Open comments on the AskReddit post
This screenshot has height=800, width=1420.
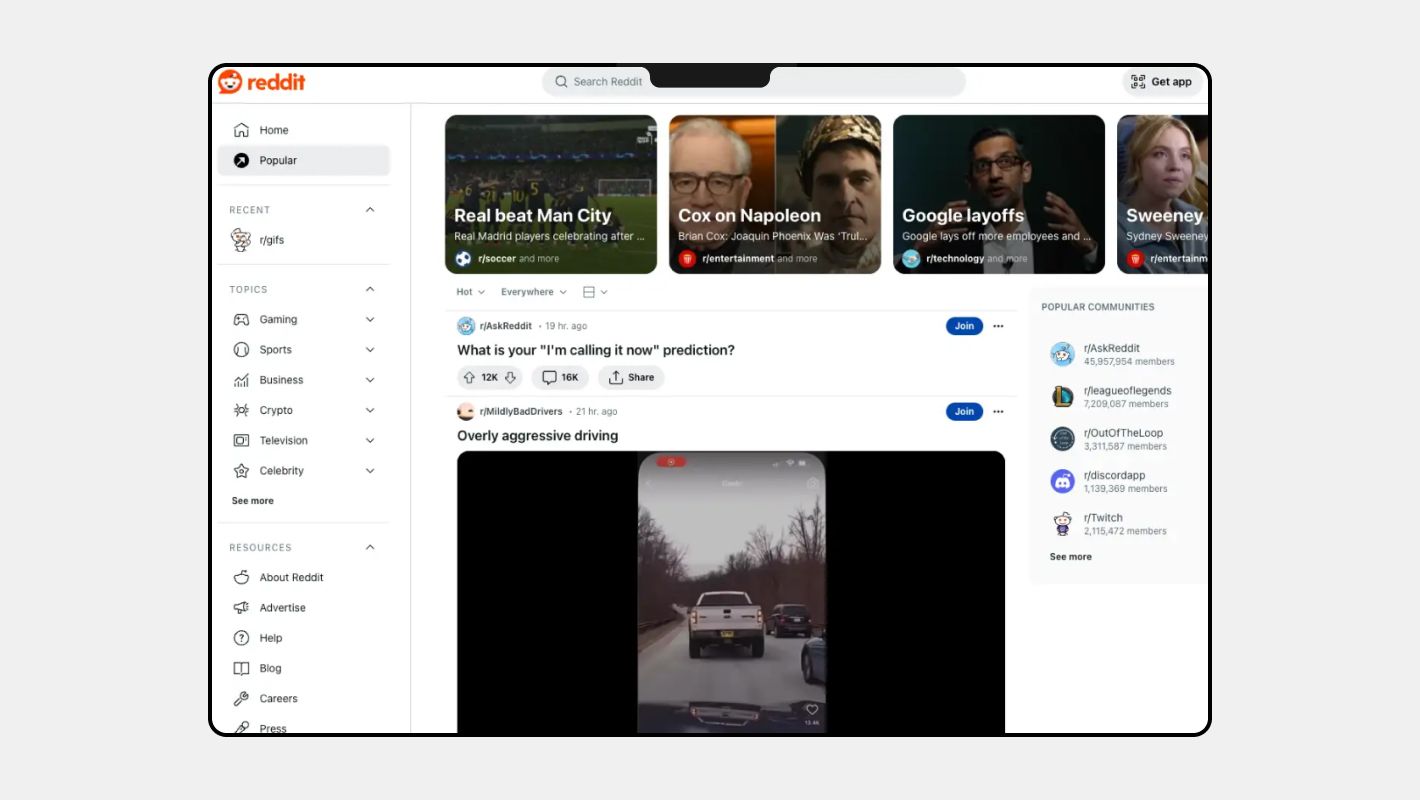click(560, 378)
